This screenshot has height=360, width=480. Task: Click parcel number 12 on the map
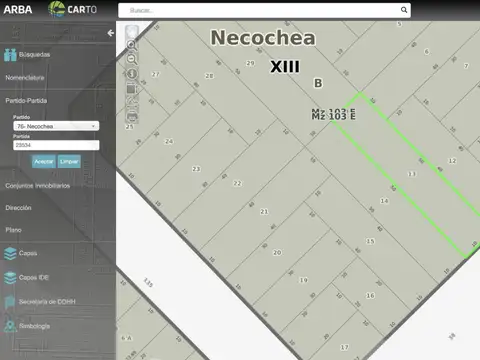click(452, 161)
